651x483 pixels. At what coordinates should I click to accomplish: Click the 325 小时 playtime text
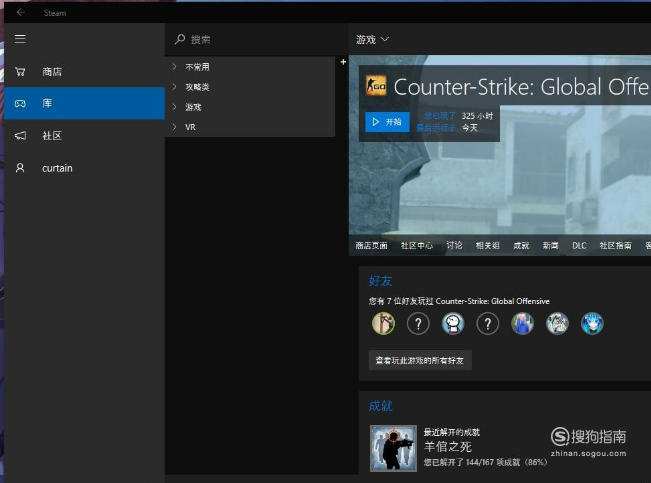pyautogui.click(x=477, y=116)
